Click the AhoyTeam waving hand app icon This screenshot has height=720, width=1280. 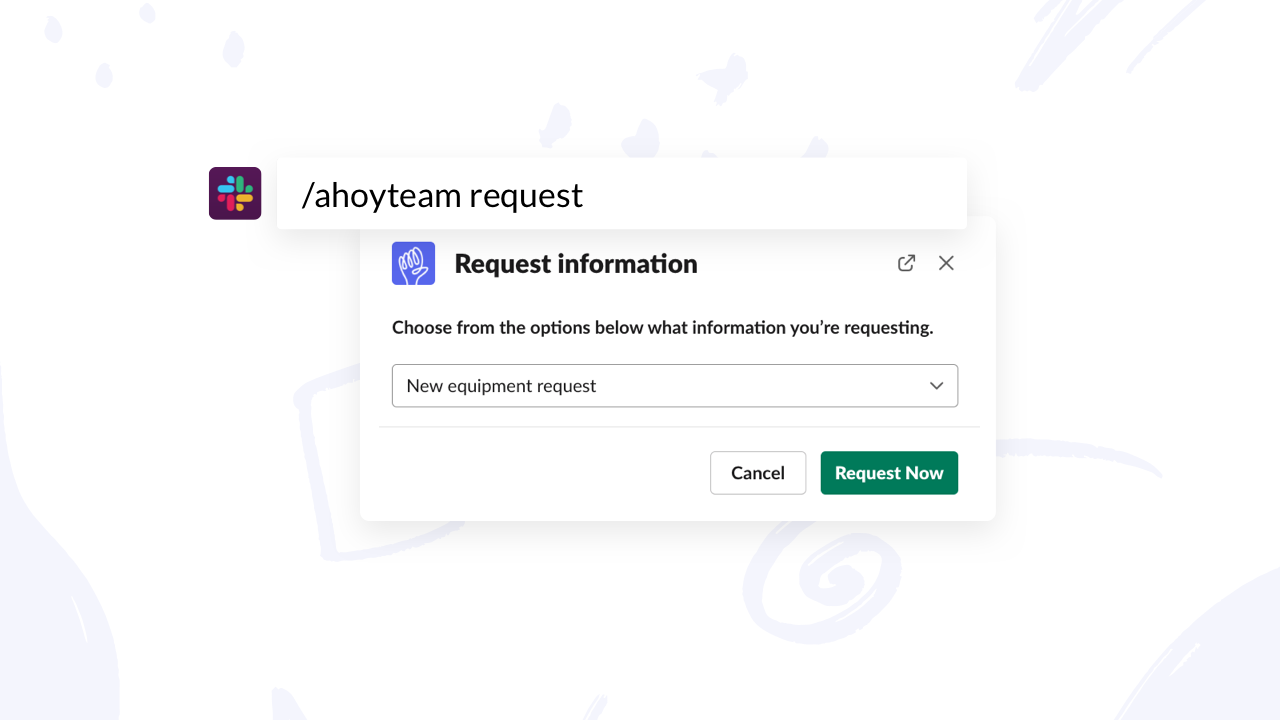pos(413,263)
